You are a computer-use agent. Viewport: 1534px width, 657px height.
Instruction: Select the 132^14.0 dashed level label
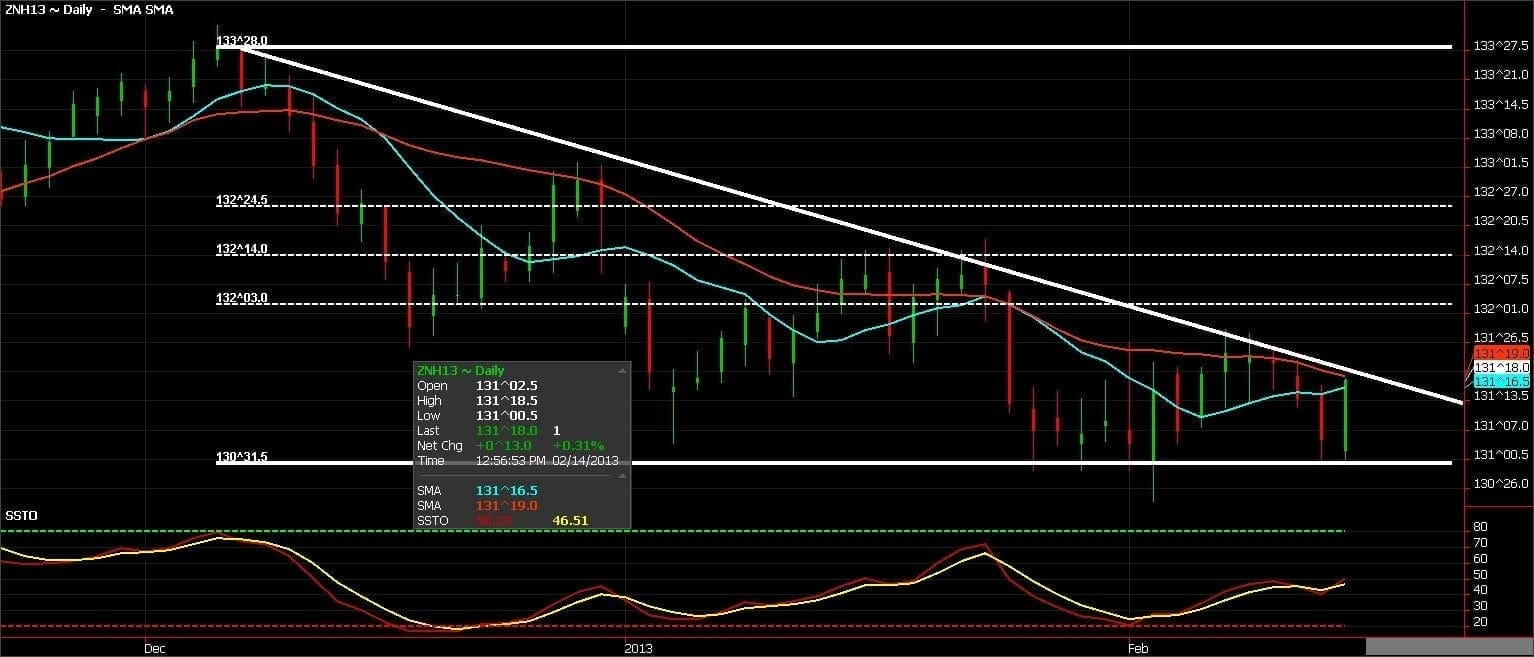[242, 249]
